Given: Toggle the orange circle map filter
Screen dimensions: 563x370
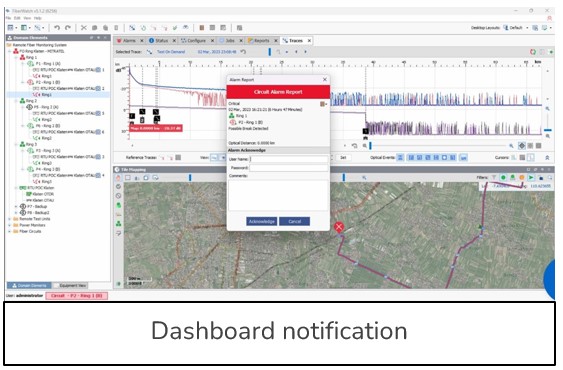Looking at the screenshot, I should tap(522, 177).
